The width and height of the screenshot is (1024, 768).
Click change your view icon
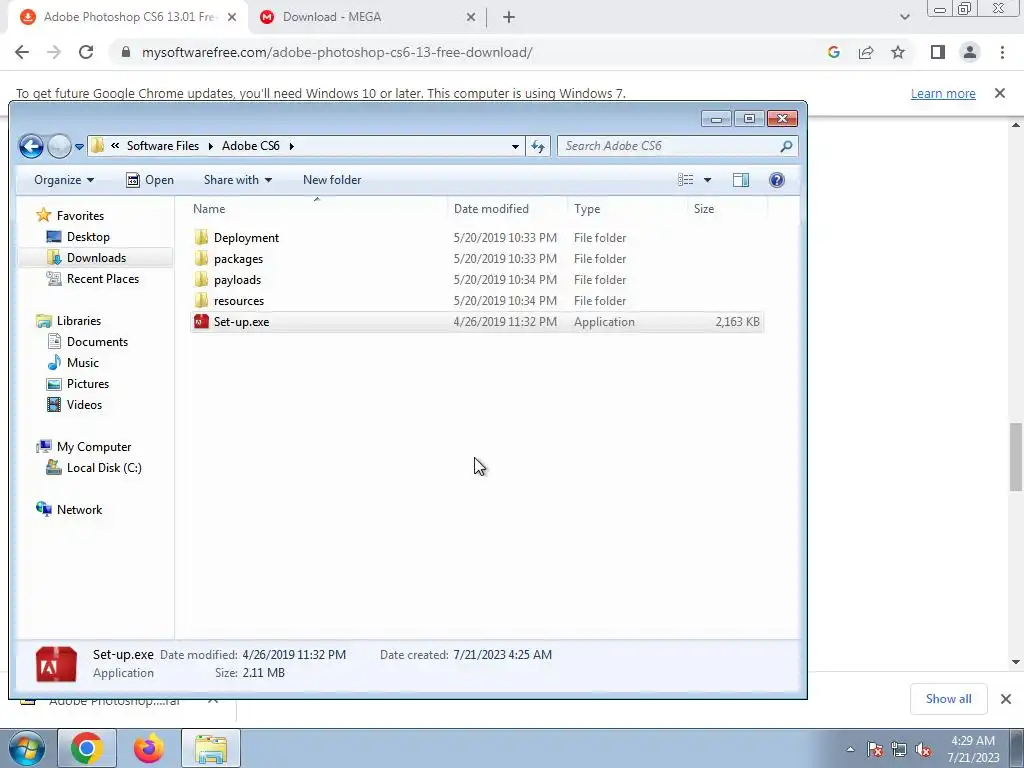pyautogui.click(x=686, y=180)
